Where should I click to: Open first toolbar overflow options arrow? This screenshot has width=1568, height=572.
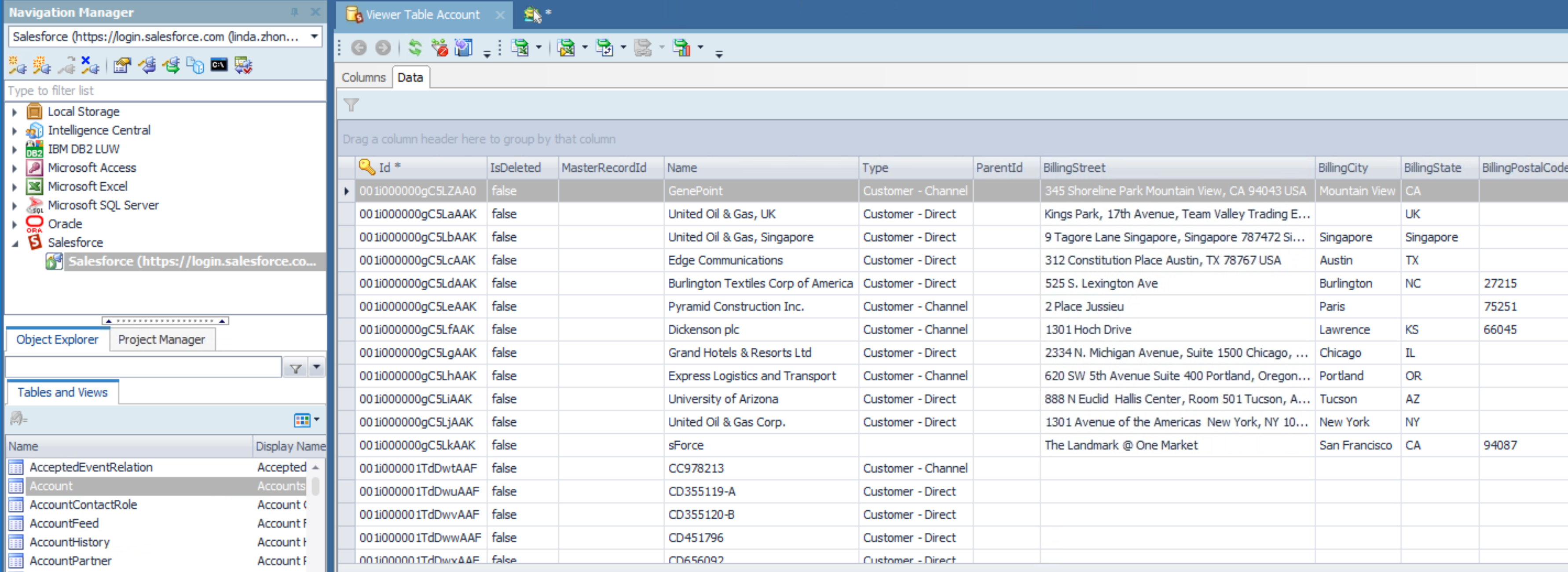(487, 54)
